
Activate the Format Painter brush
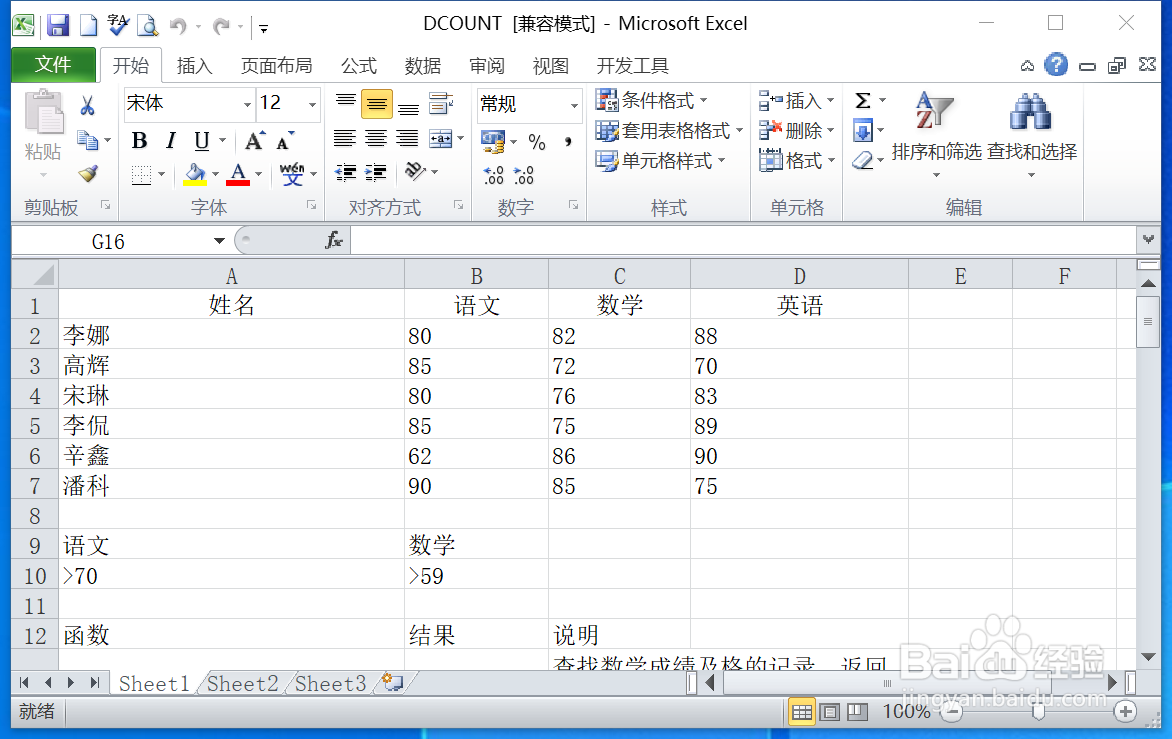pos(88,173)
